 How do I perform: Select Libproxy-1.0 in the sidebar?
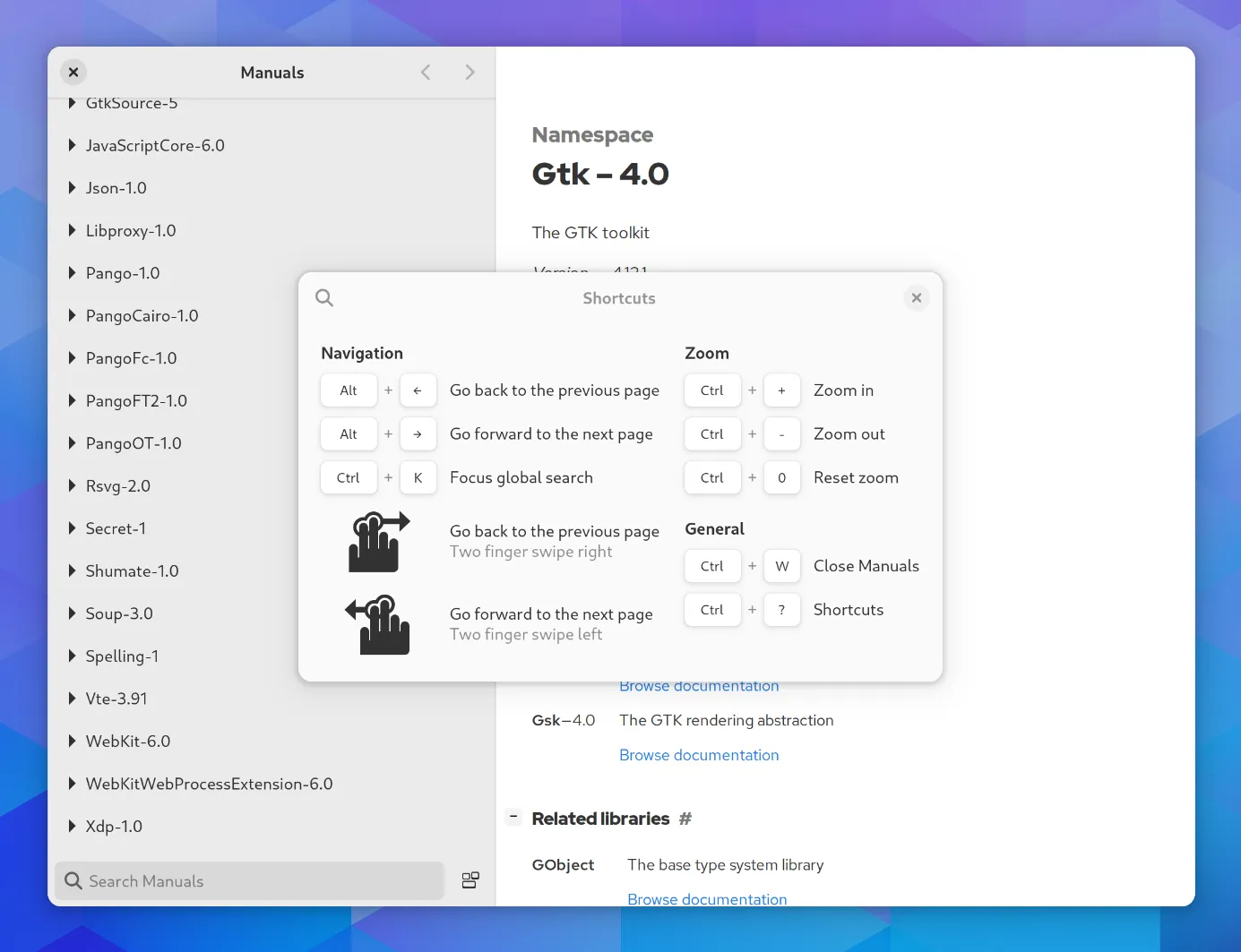tap(131, 231)
